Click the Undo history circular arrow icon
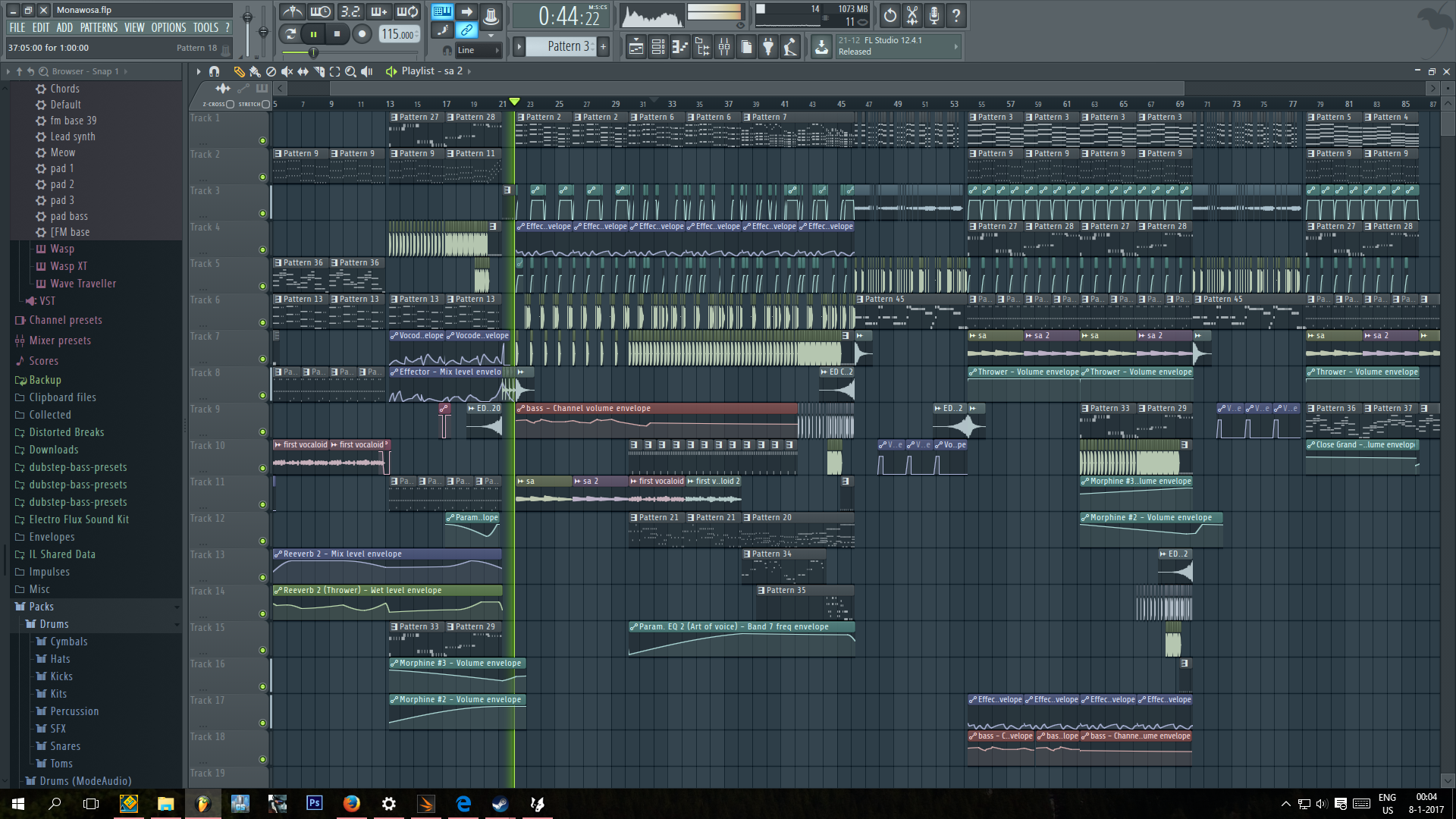1456x819 pixels. tap(890, 14)
